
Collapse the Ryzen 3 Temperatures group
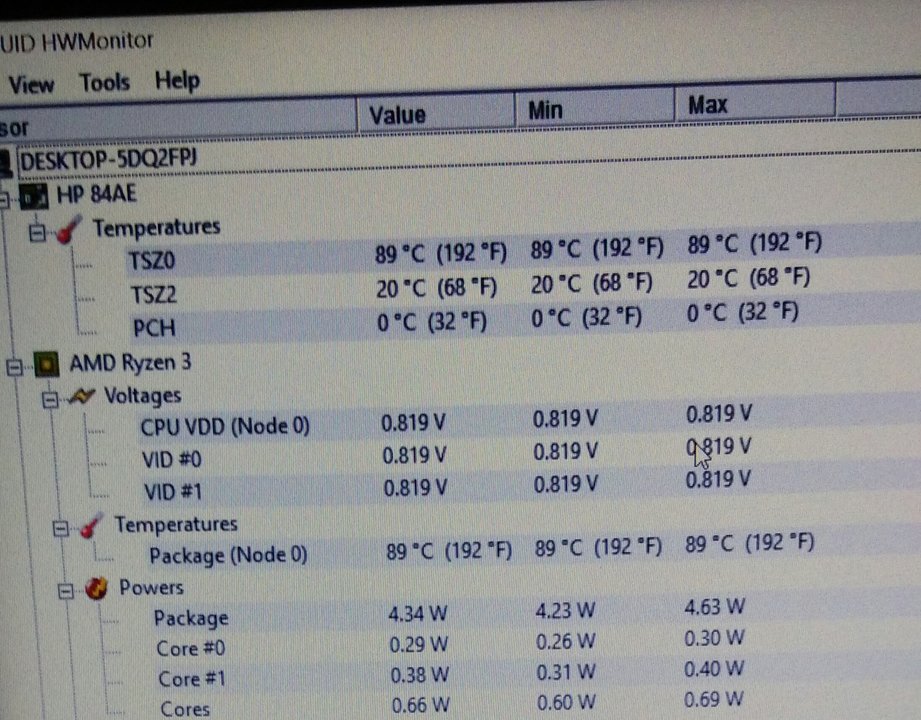61,529
